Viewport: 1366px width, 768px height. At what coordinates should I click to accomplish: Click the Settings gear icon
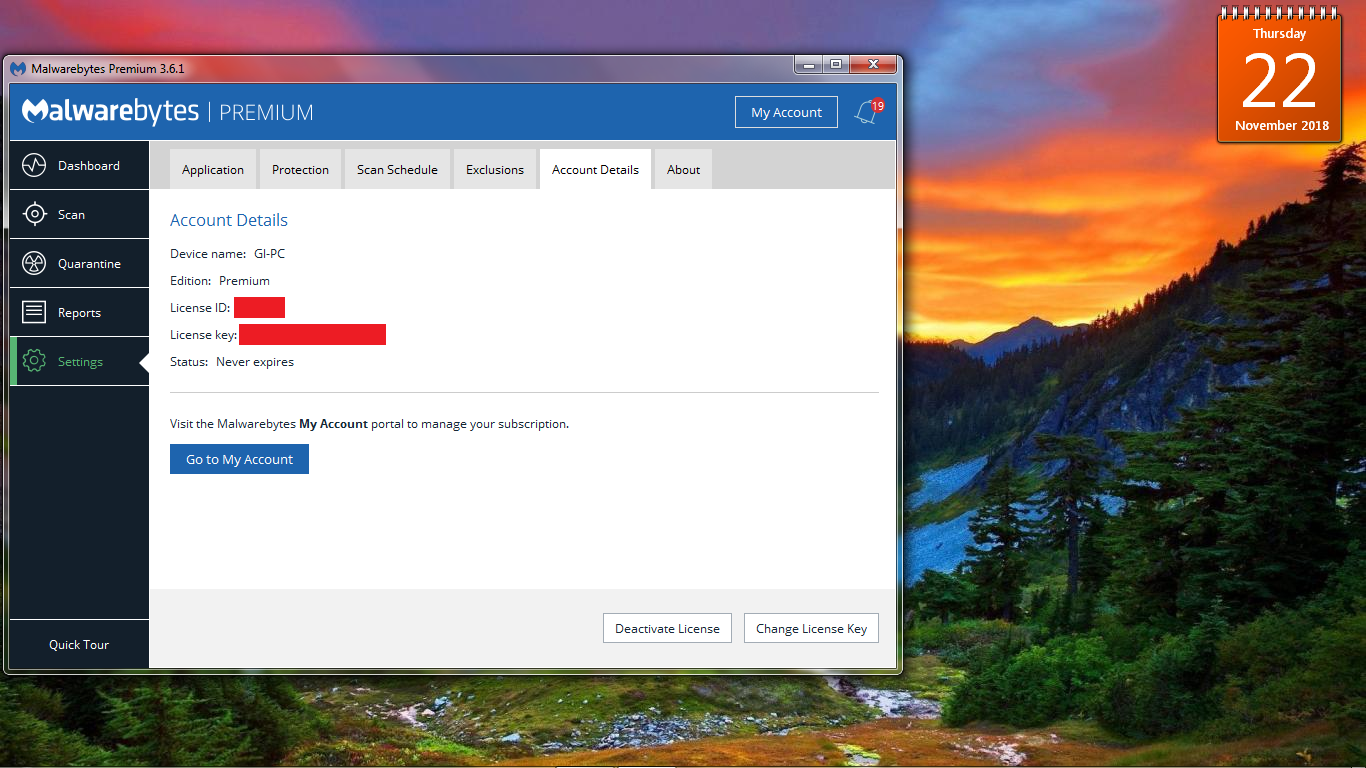[x=34, y=361]
